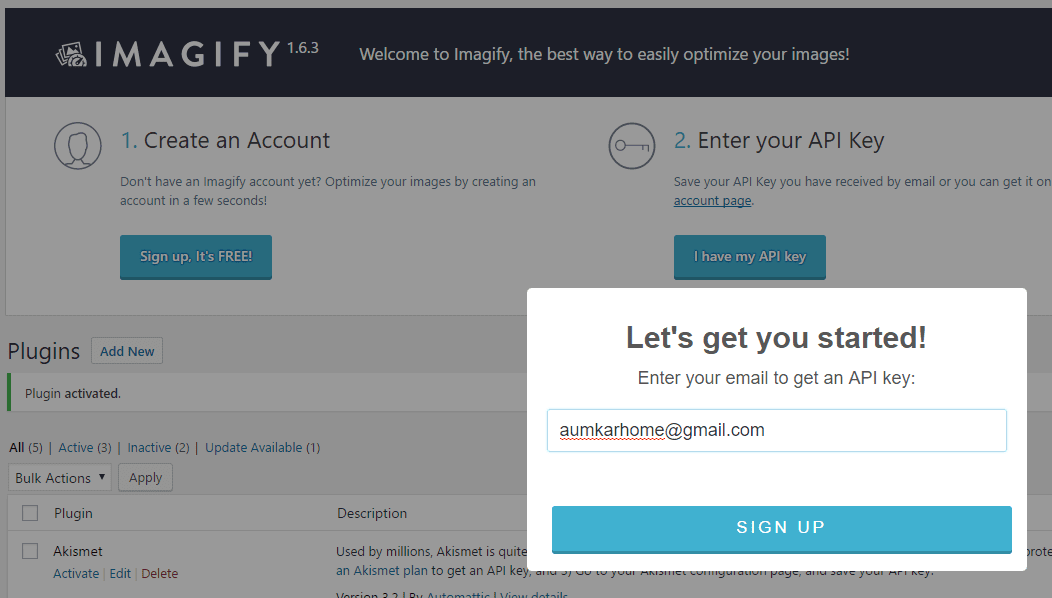Click the user avatar icon beside Create an Account
The image size is (1052, 598).
click(x=78, y=146)
